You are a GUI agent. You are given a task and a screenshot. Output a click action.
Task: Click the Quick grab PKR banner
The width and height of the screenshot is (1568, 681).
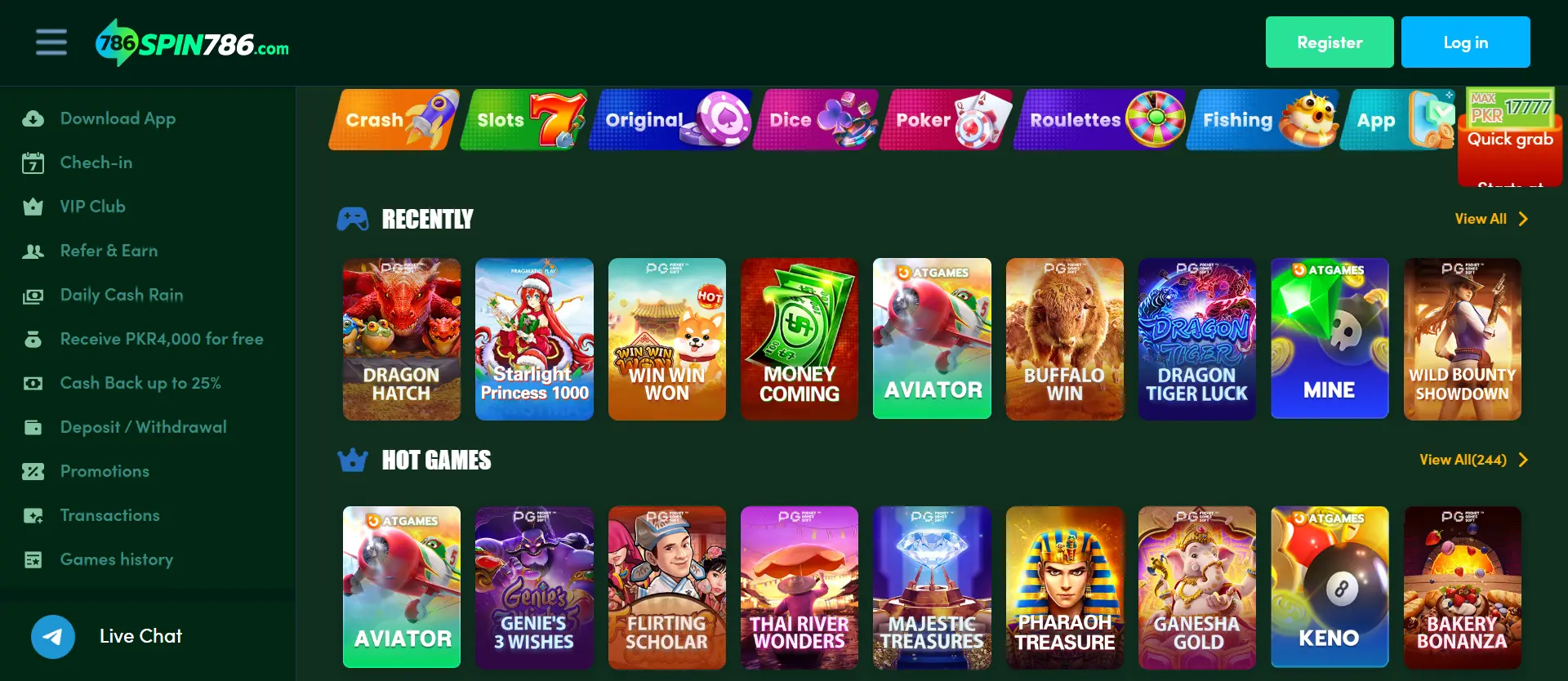pyautogui.click(x=1510, y=136)
